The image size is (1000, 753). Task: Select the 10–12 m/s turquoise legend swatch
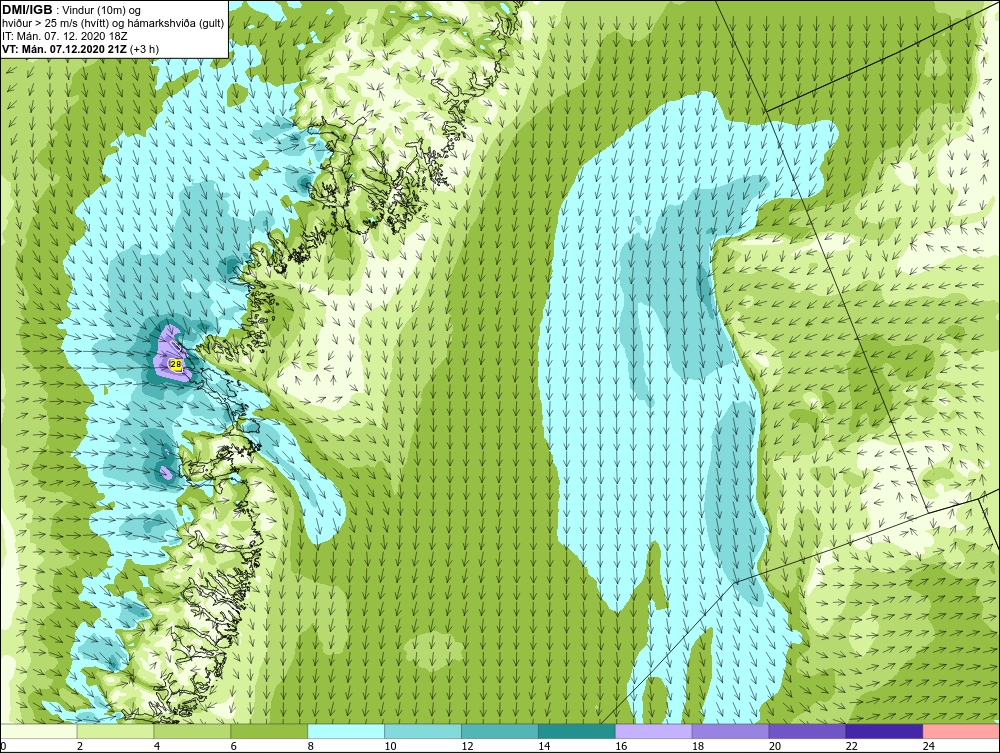(423, 731)
